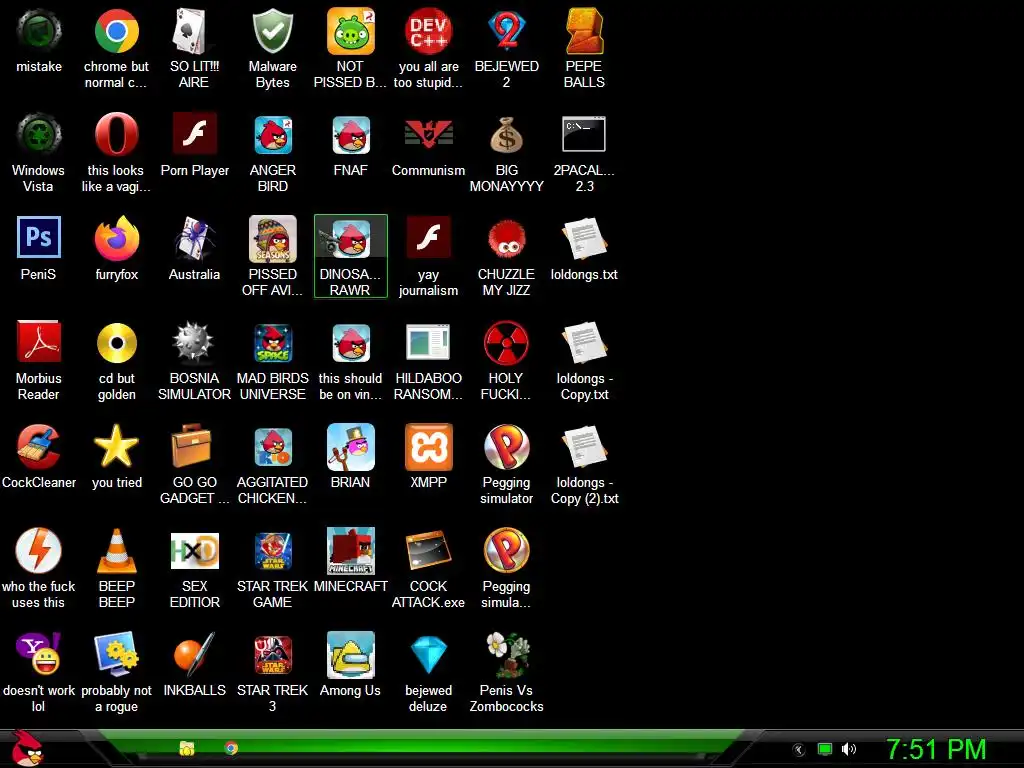The image size is (1024, 768).
Task: Expand hidden tray icons arrow
Action: [x=799, y=750]
